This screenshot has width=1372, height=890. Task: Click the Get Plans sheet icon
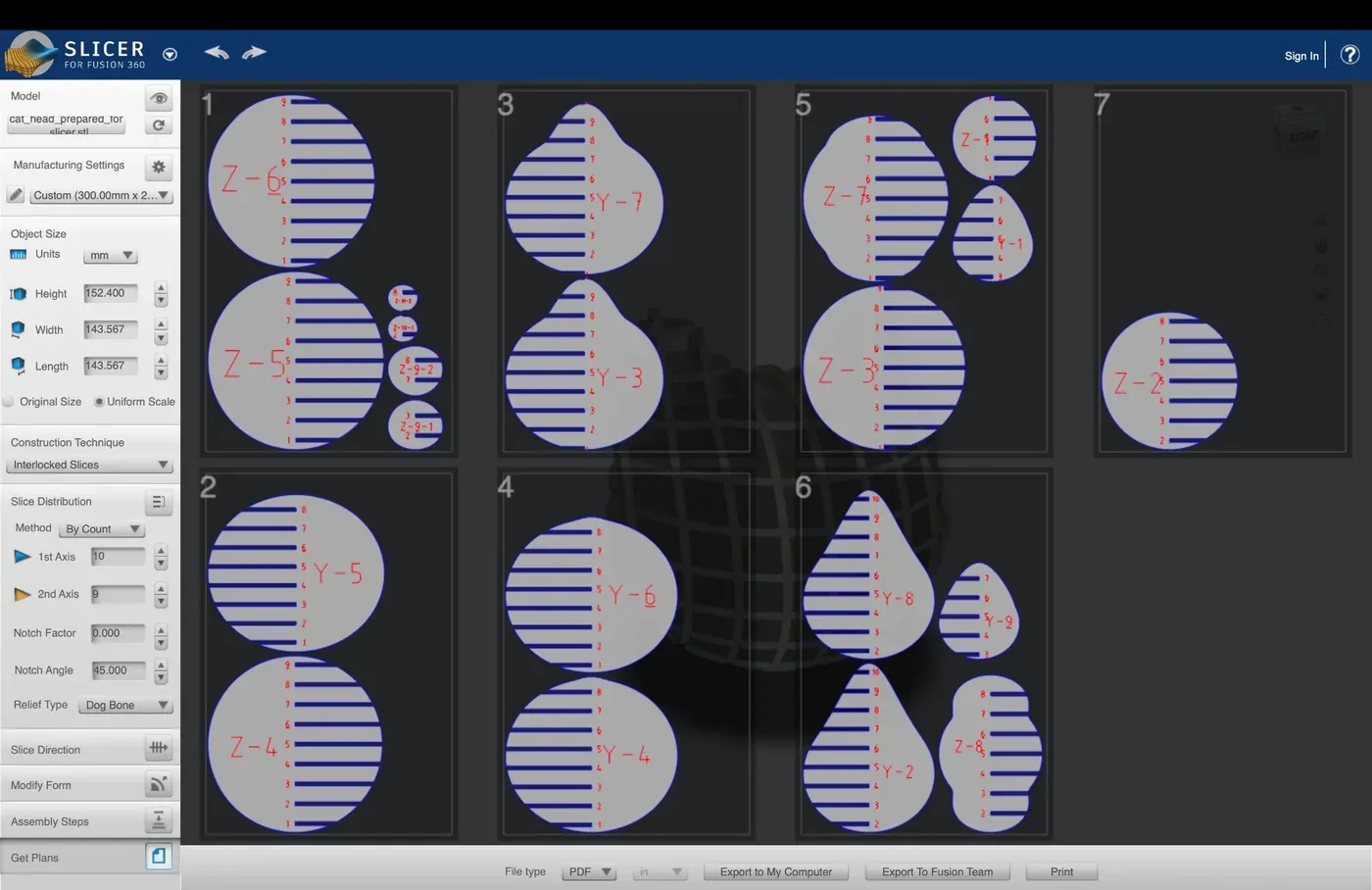[159, 857]
